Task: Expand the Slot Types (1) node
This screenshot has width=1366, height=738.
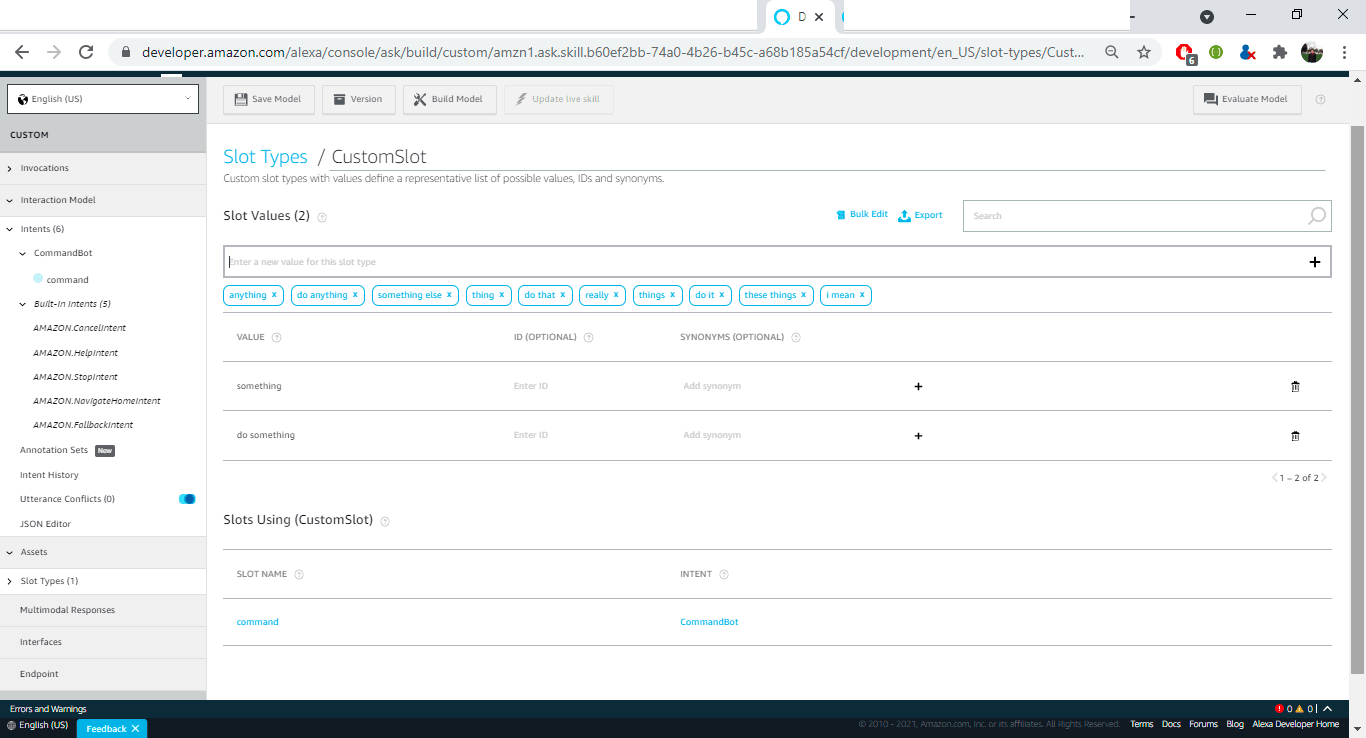Action: tap(10, 582)
